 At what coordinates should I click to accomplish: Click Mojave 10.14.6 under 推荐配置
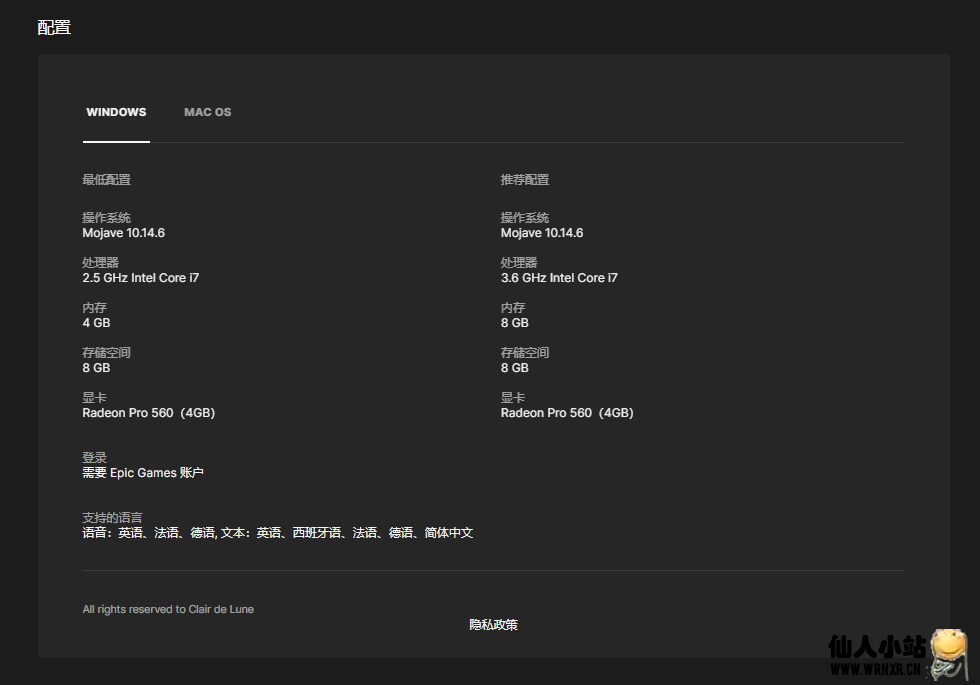click(542, 233)
